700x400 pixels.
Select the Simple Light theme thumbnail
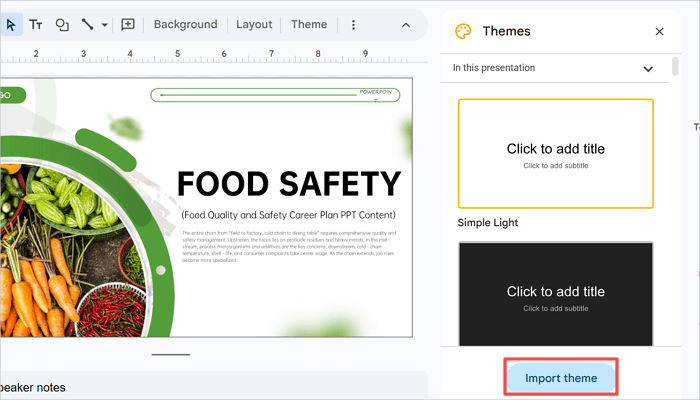(x=556, y=154)
